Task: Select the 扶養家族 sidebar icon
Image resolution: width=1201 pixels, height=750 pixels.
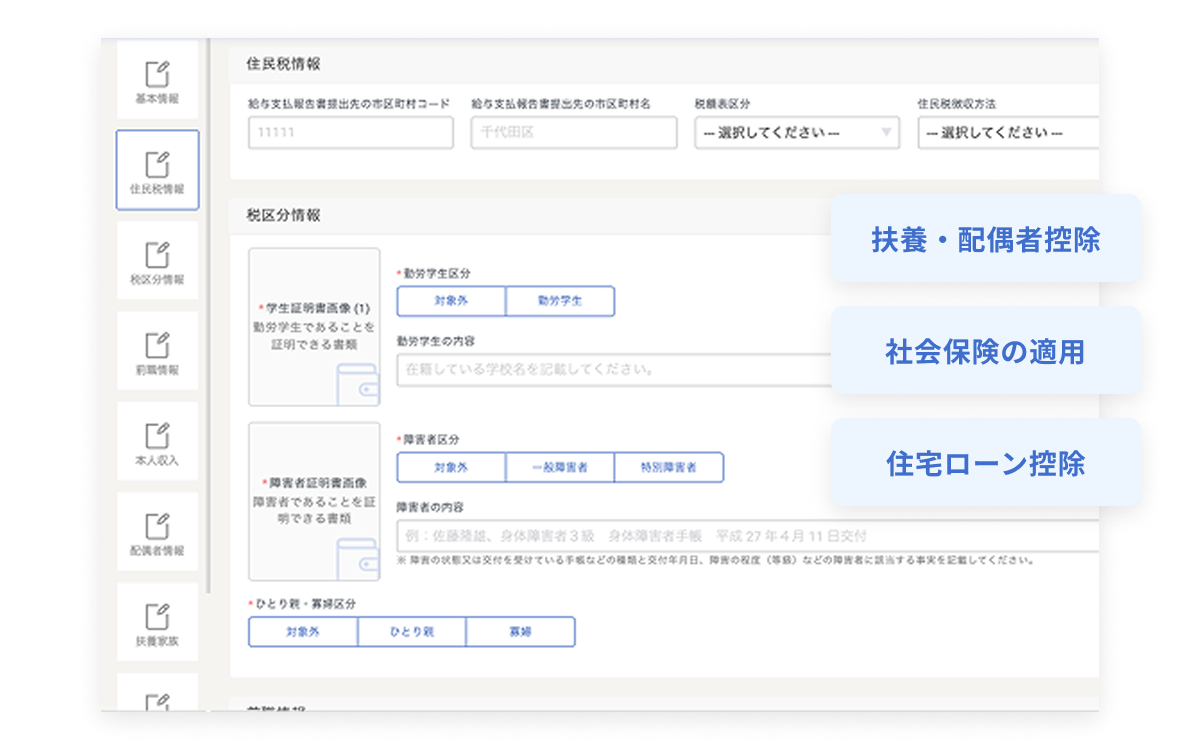Action: [157, 622]
